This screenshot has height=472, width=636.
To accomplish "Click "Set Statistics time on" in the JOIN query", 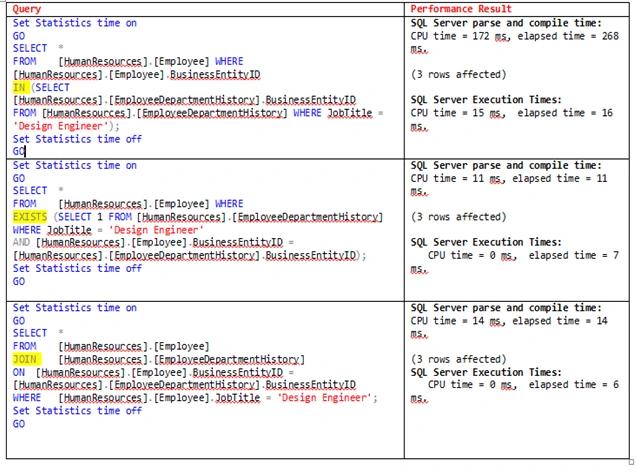I will (x=75, y=307).
